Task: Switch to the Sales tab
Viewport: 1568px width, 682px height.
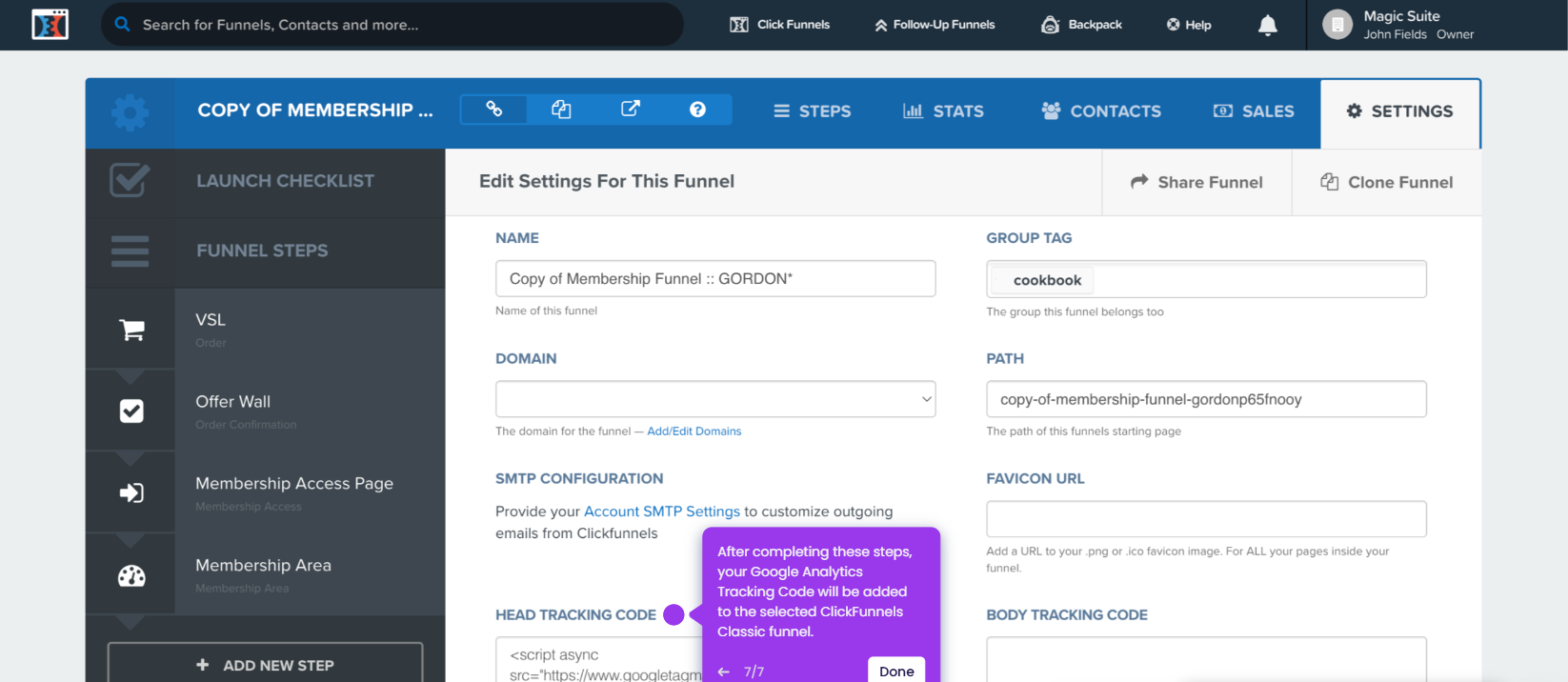Action: tap(1254, 111)
